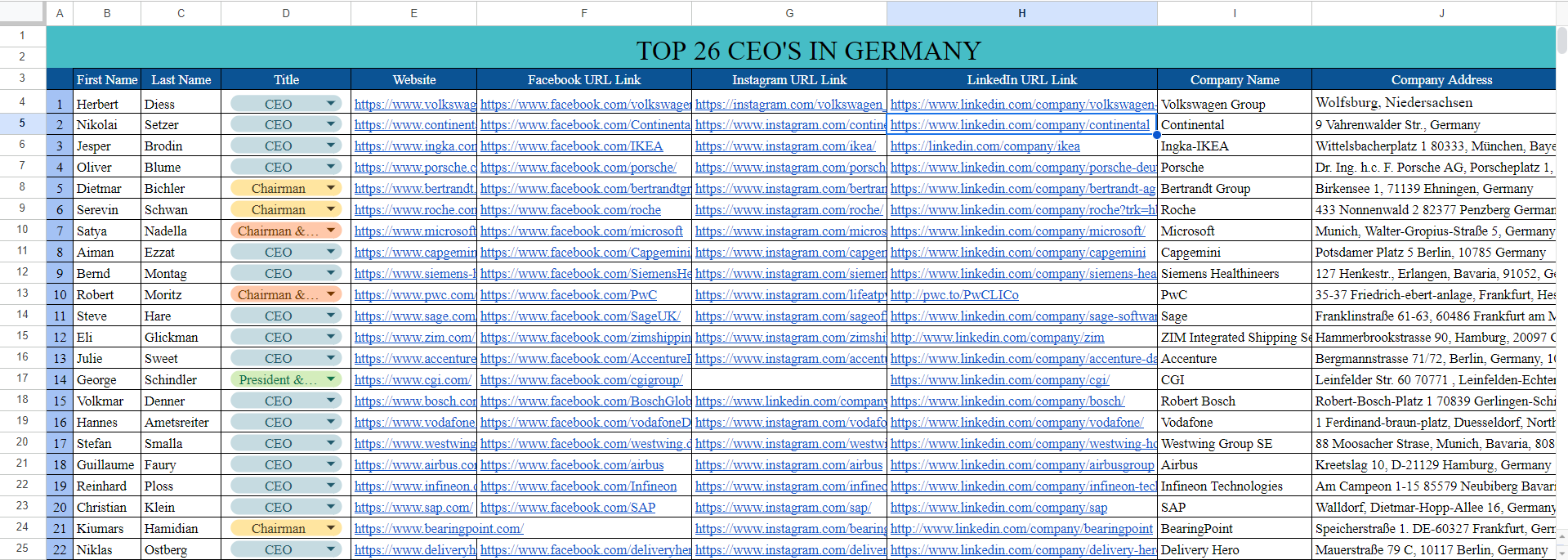Open the Continental LinkedIn company link

pyautogui.click(x=1020, y=125)
